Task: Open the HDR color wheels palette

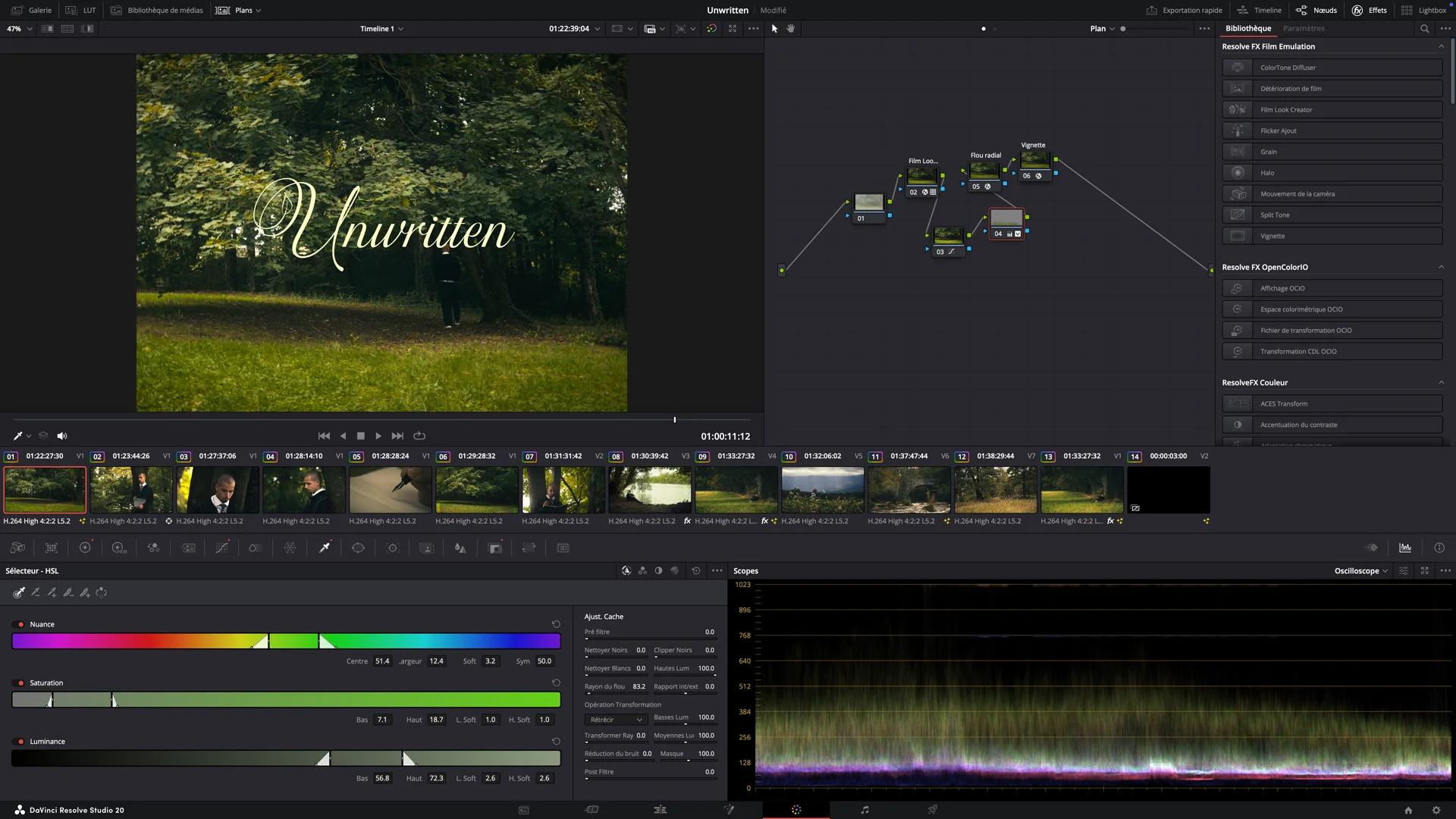Action: (119, 548)
